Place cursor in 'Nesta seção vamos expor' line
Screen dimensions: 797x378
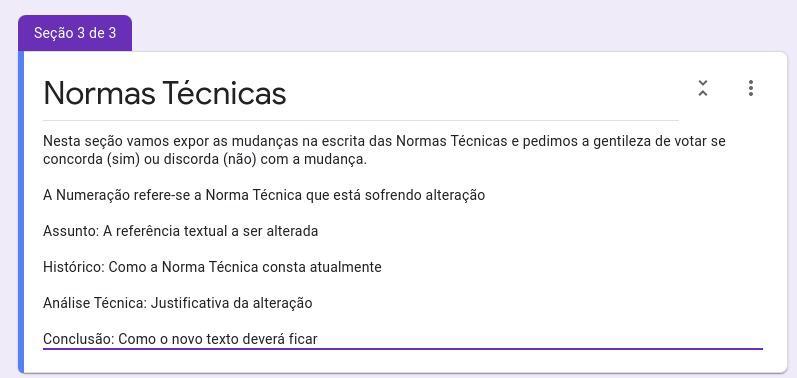384,141
